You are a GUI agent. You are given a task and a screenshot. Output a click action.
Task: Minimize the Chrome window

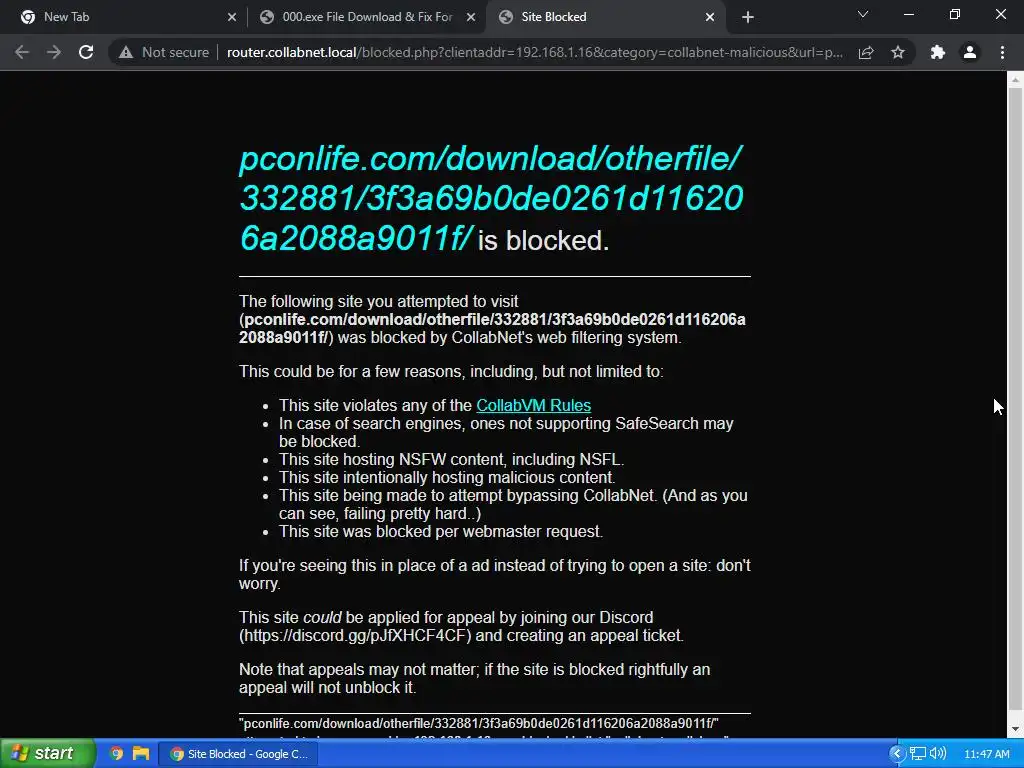pyautogui.click(x=908, y=14)
